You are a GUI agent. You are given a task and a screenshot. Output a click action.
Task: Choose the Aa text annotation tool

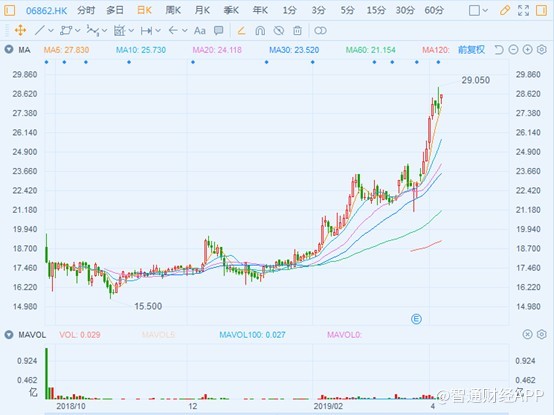(200, 31)
